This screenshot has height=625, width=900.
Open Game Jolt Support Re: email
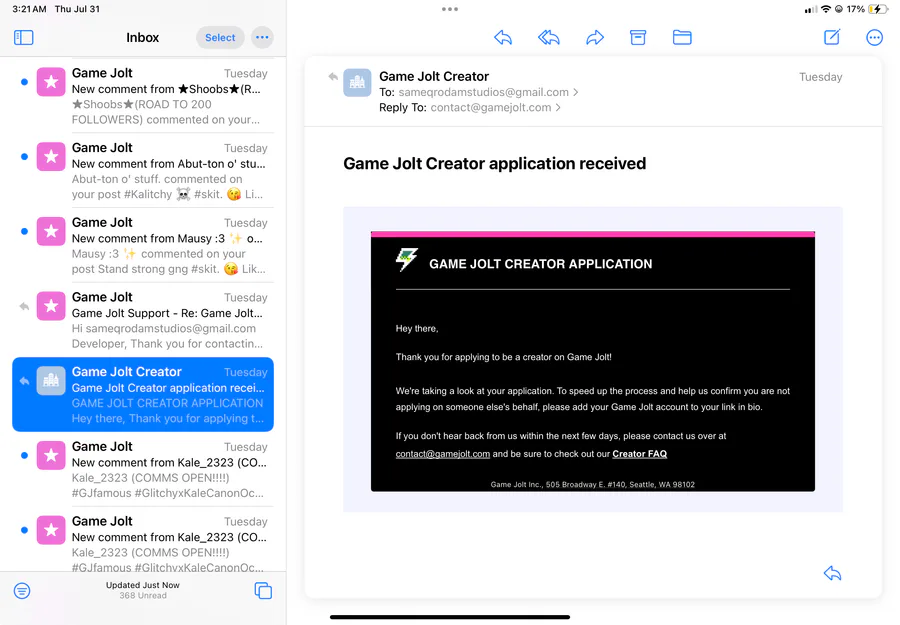pos(143,320)
